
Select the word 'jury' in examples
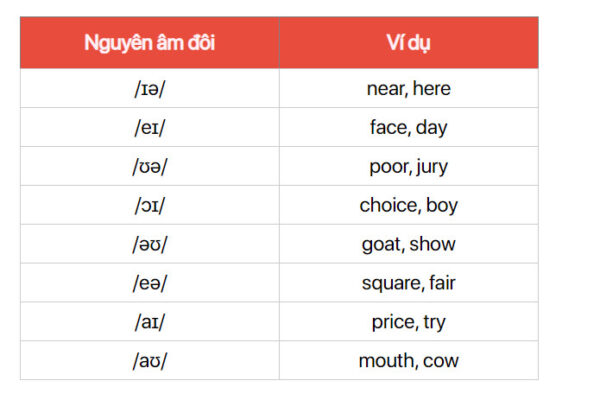coord(430,166)
